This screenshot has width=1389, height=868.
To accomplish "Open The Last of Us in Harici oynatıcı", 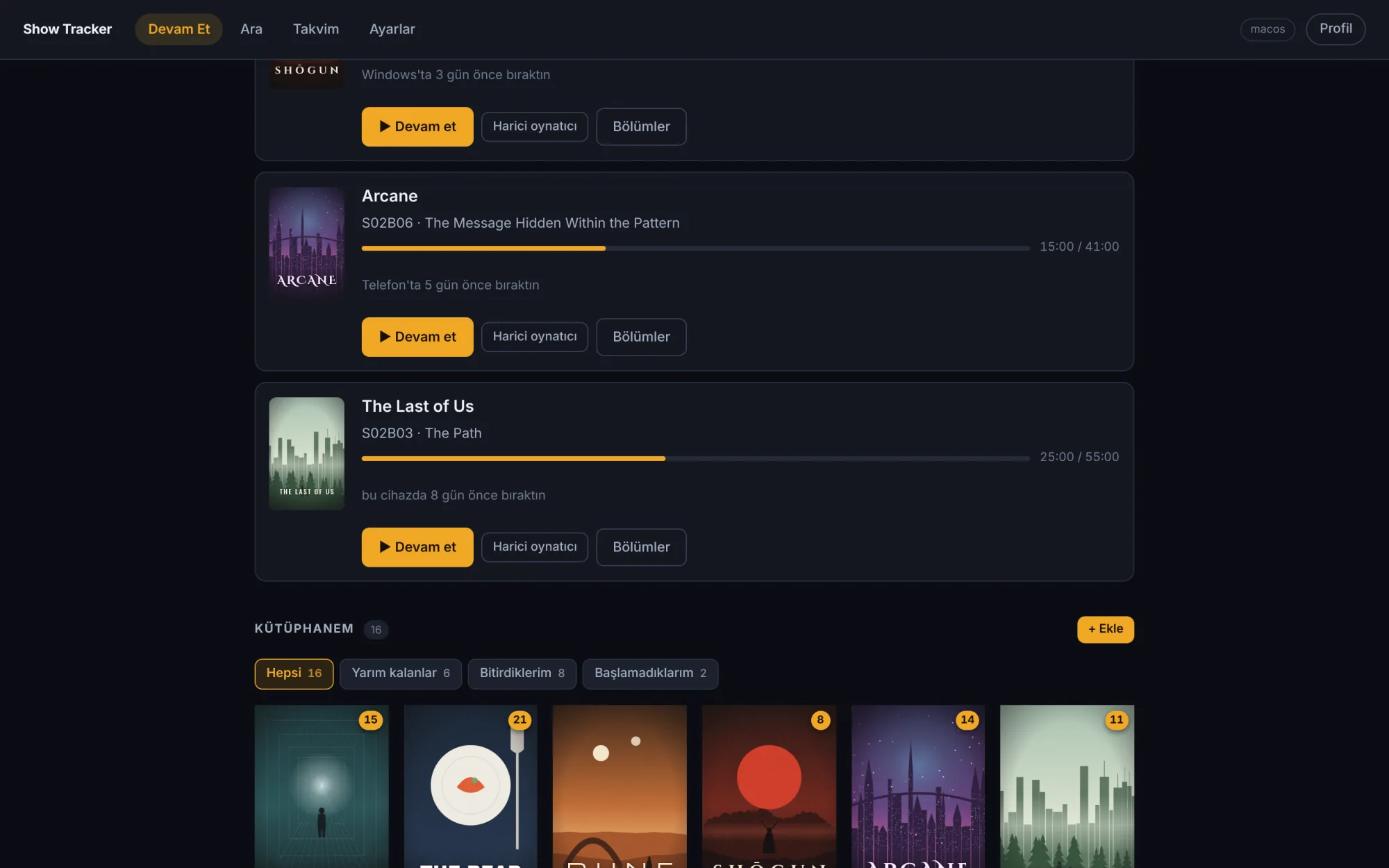I will [535, 547].
